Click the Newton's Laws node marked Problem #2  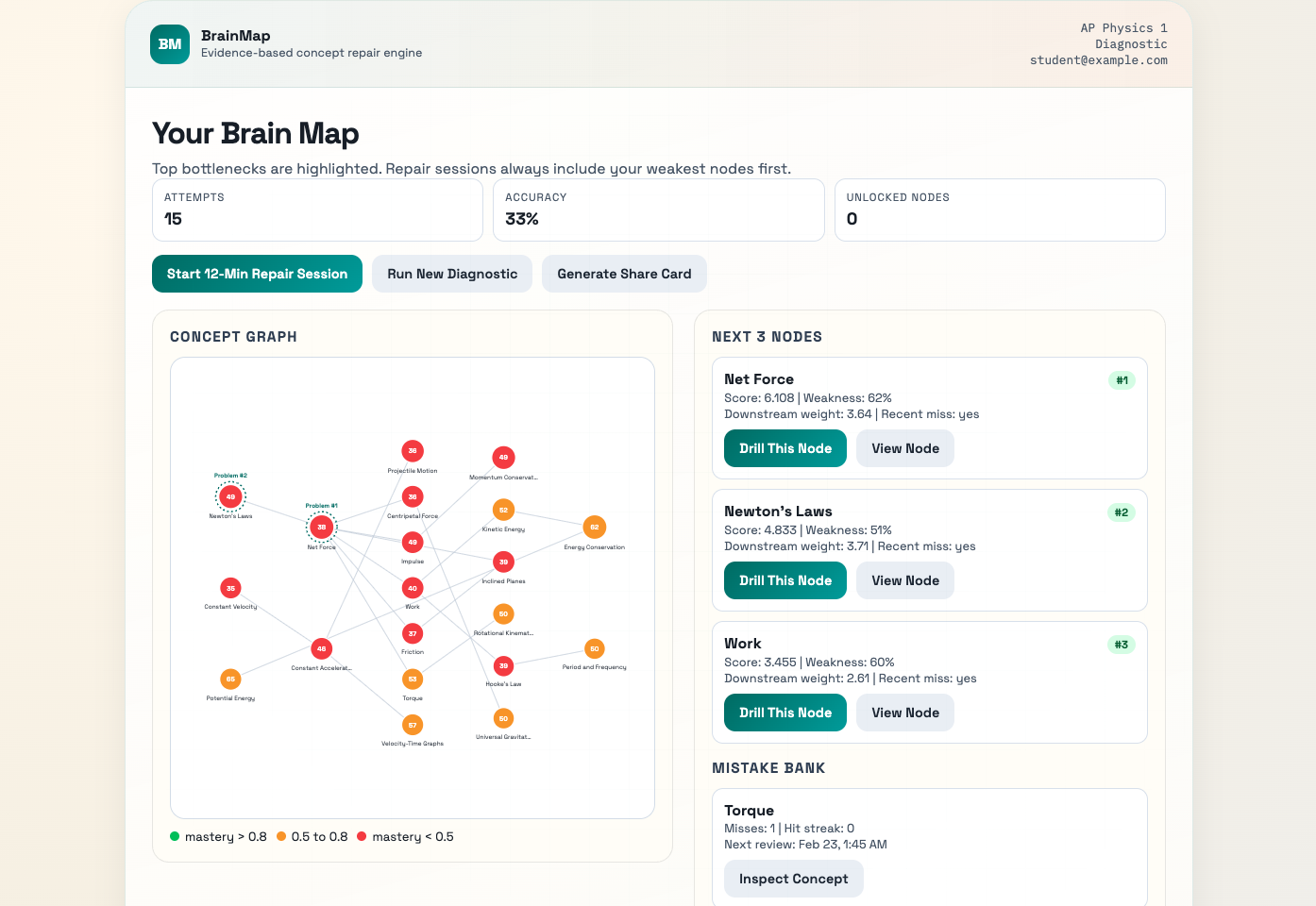[230, 495]
